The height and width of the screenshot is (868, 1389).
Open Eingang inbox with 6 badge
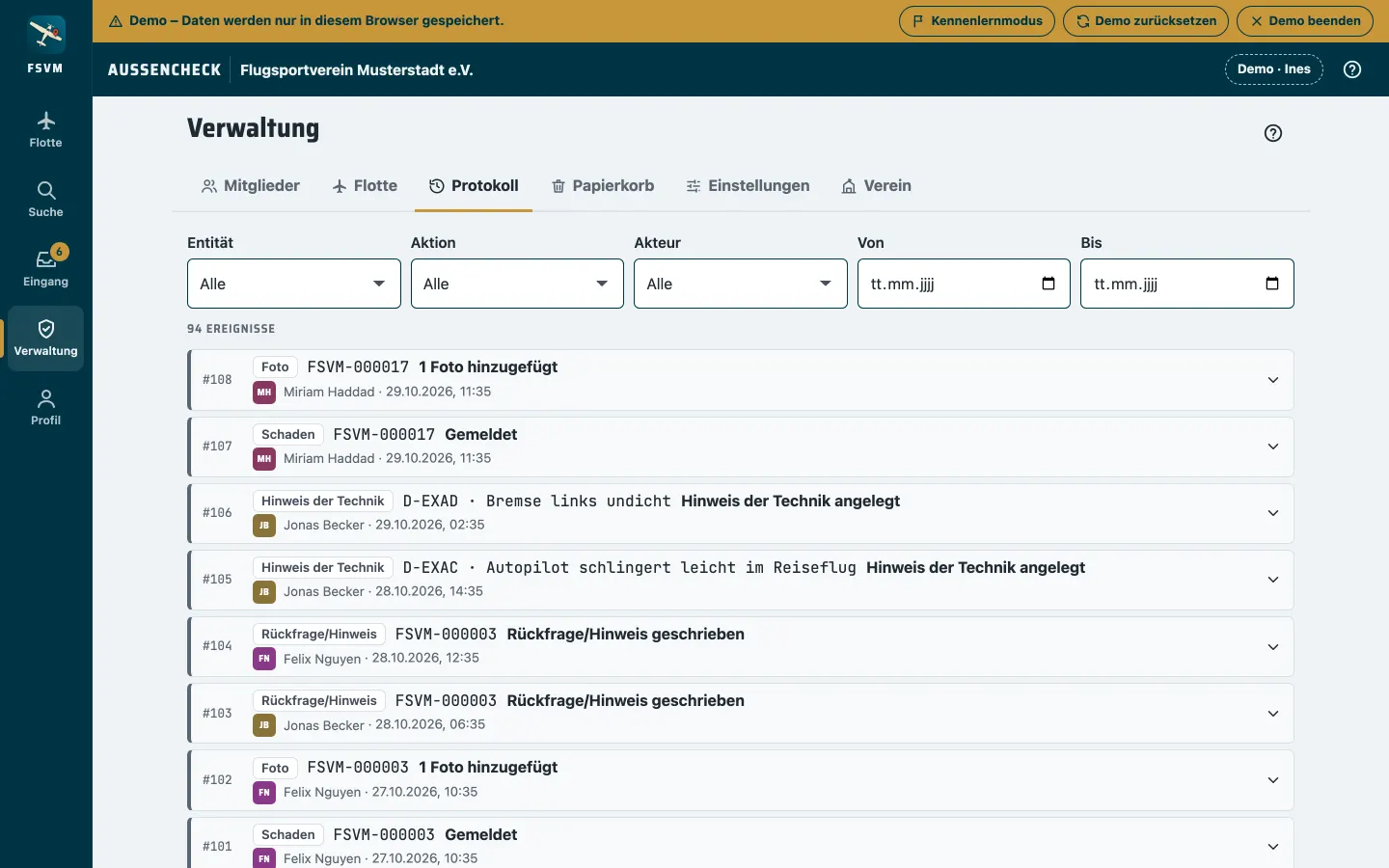pyautogui.click(x=45, y=268)
